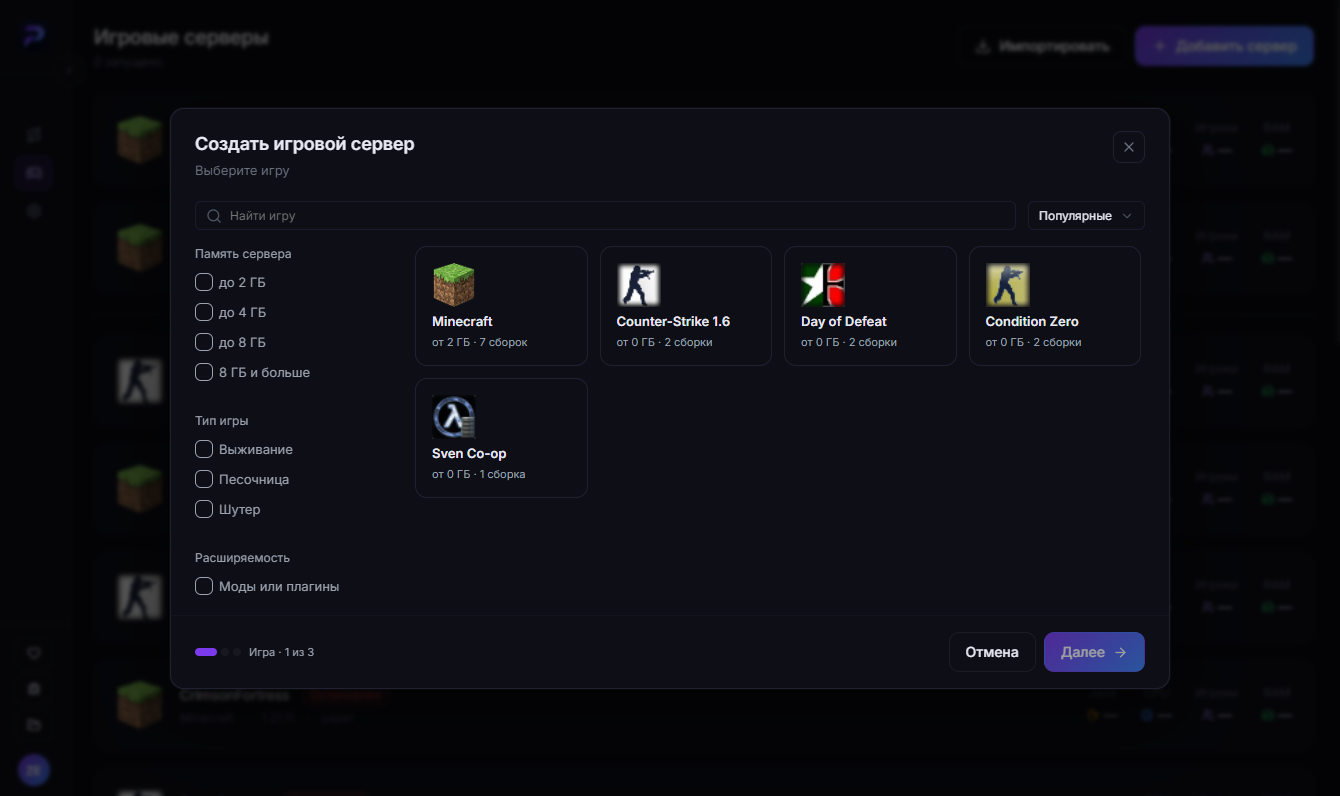Viewport: 1340px width, 796px height.
Task: Focus the Найти игру search field
Action: 605,216
